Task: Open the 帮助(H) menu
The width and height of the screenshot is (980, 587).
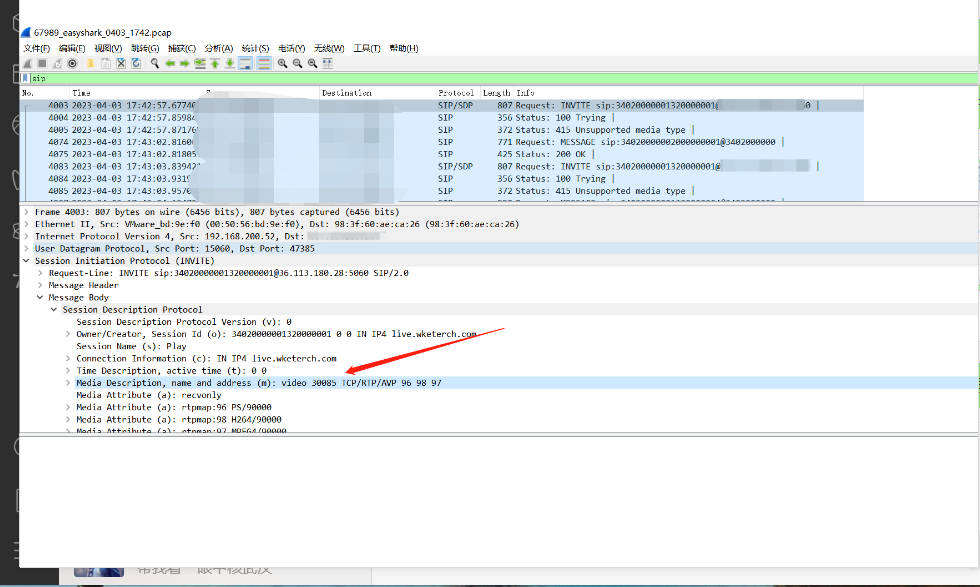Action: pos(404,48)
